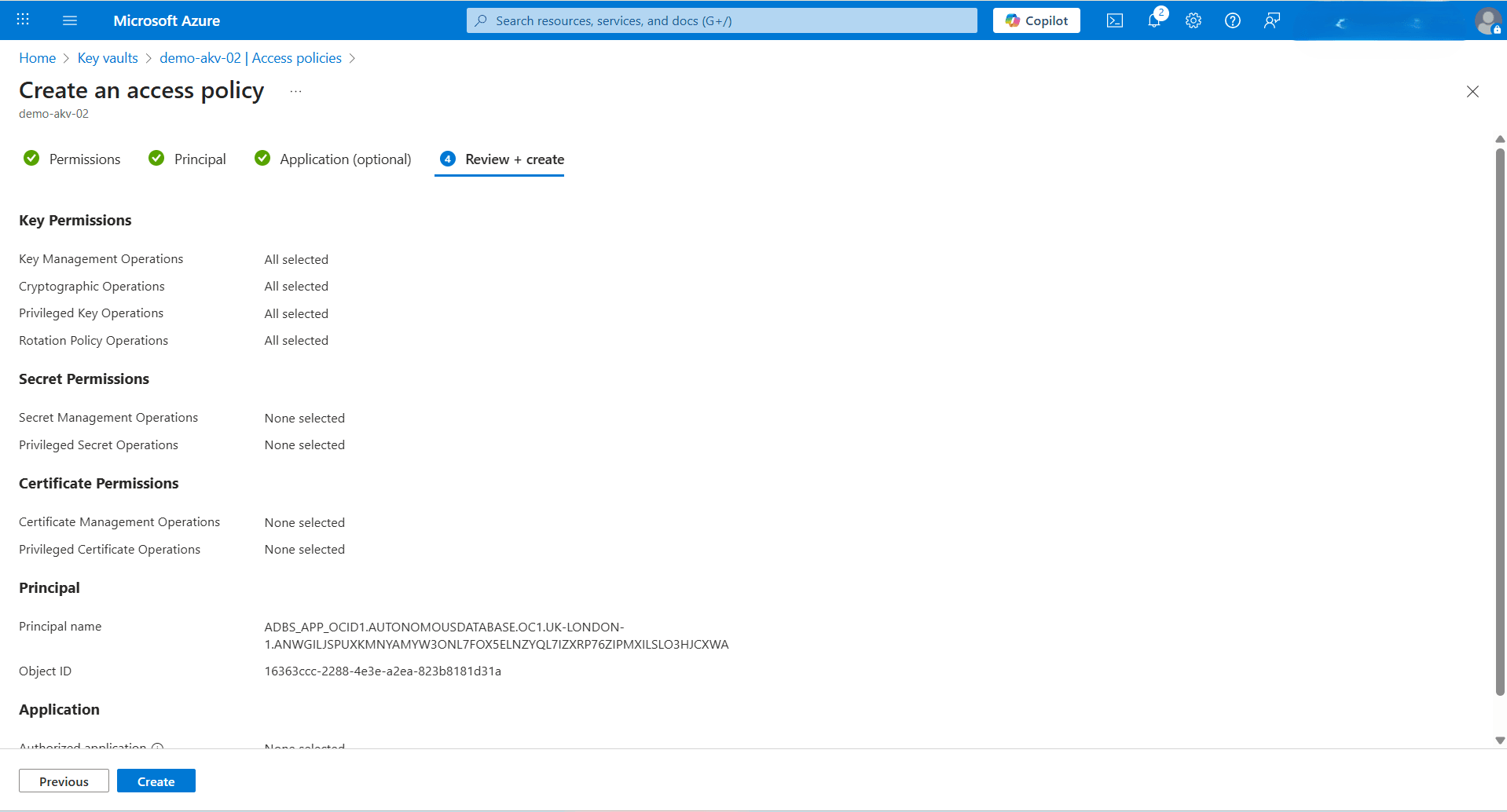
Task: Open the help question mark icon
Action: pyautogui.click(x=1232, y=20)
